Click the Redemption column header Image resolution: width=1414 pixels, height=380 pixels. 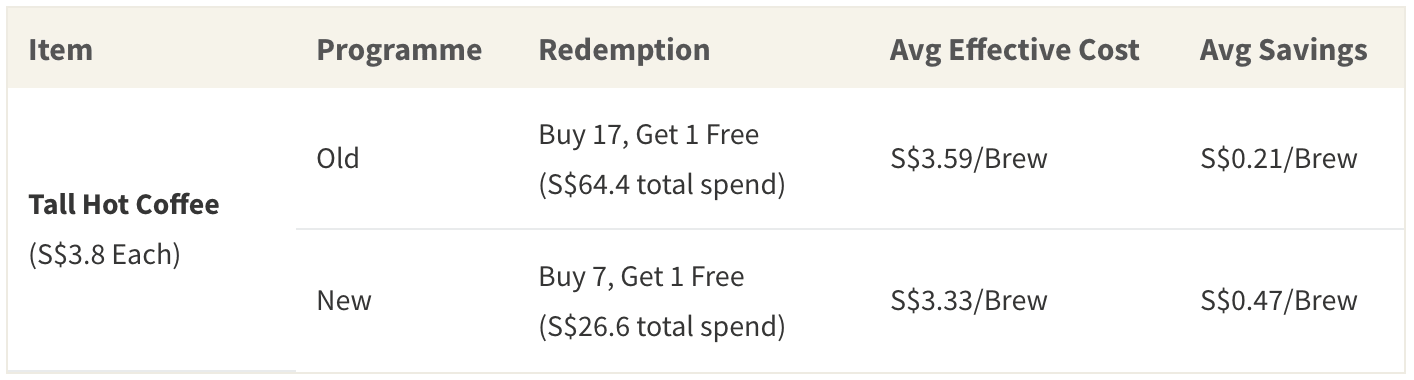point(624,50)
